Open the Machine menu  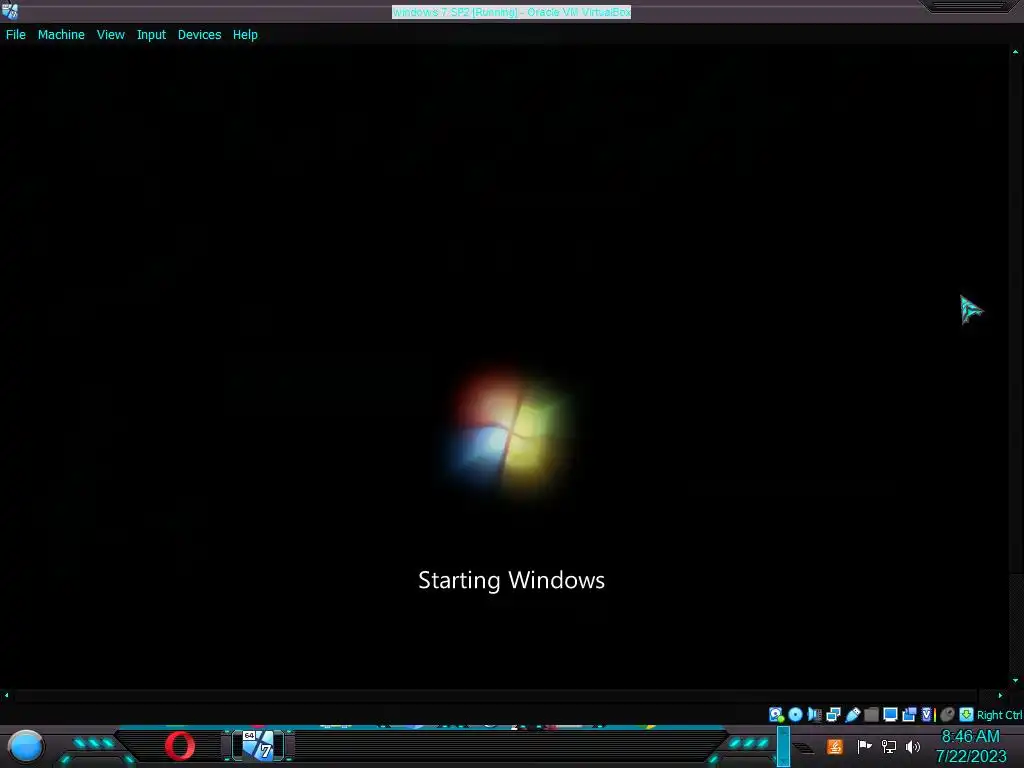(61, 35)
